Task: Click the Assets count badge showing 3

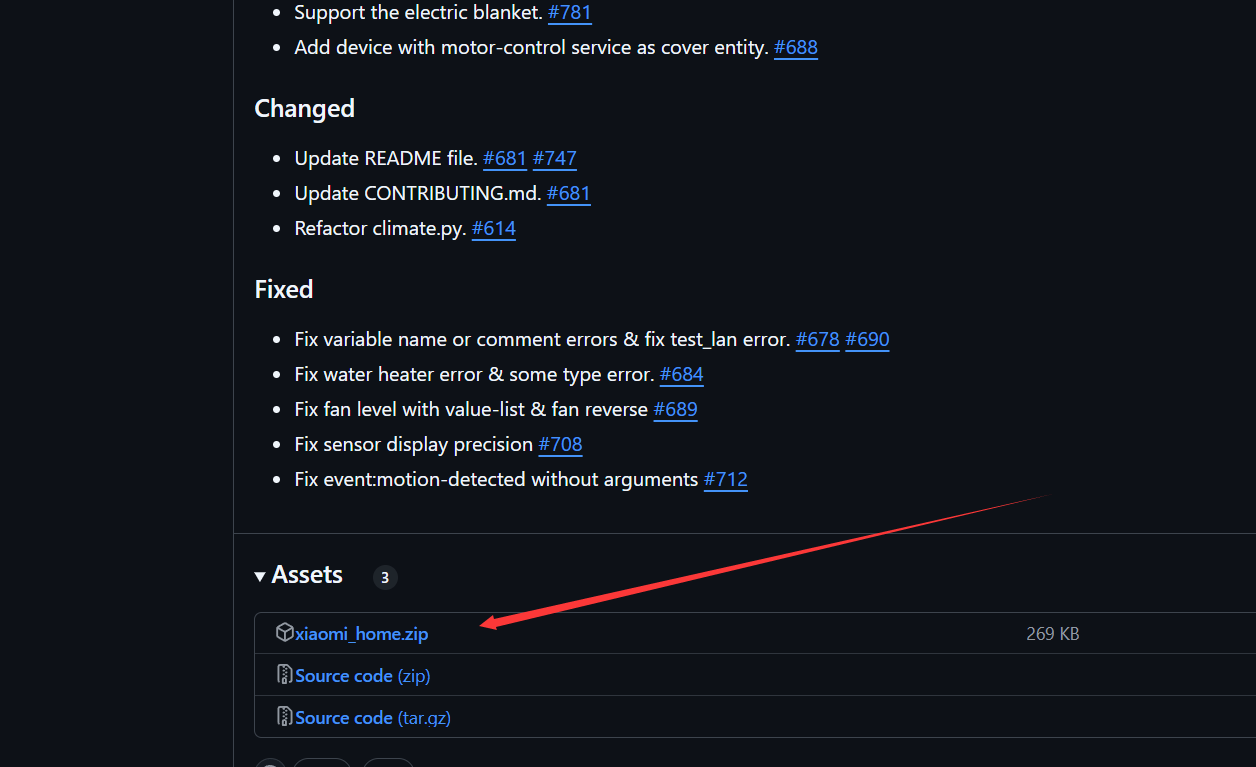Action: pos(385,577)
